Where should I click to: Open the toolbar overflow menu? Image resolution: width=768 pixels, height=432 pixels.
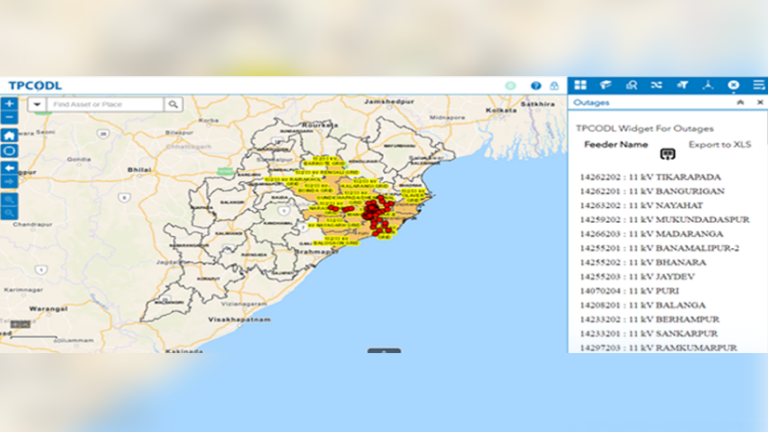pos(759,85)
